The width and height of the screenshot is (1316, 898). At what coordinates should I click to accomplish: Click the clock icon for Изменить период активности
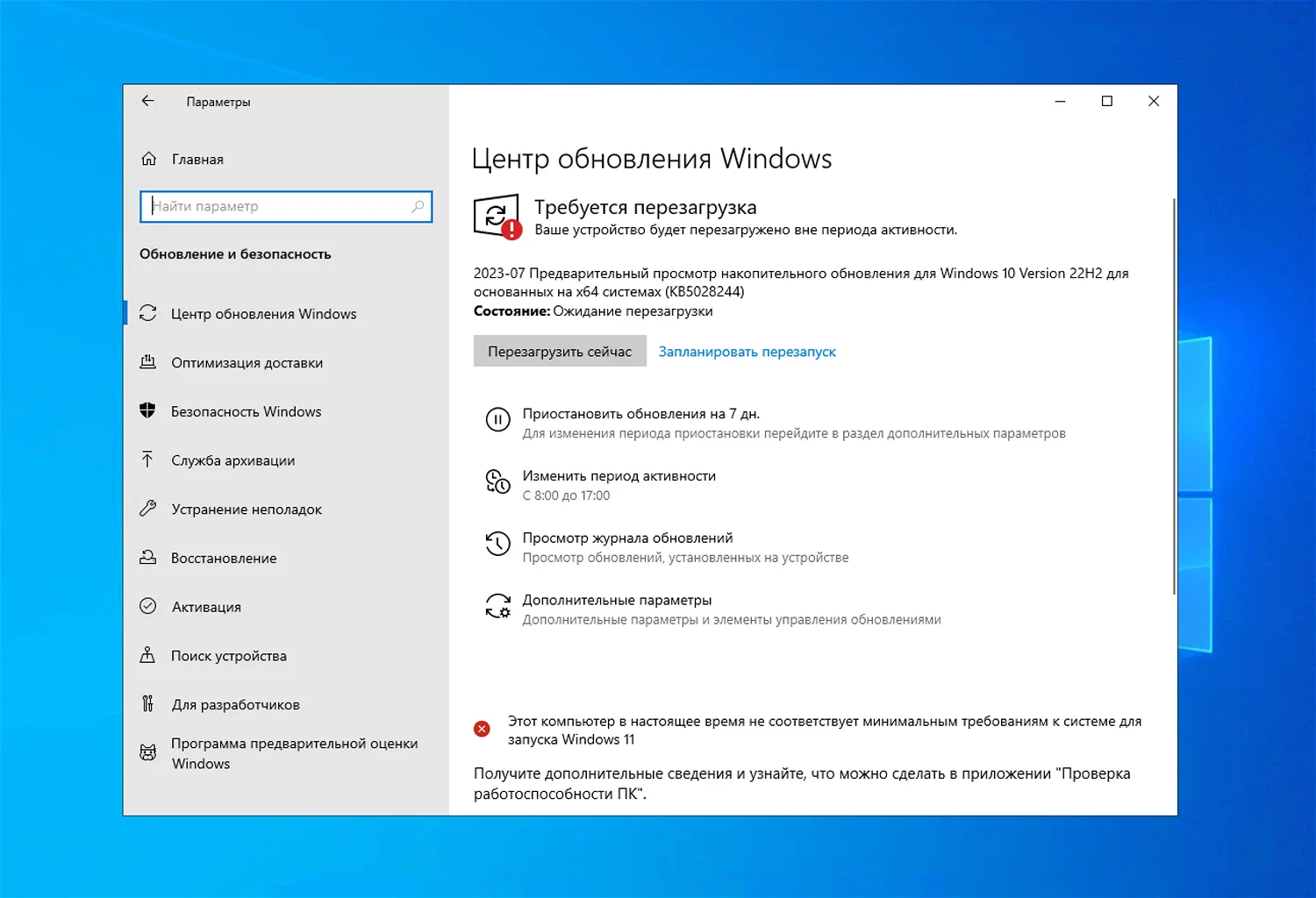[x=497, y=481]
